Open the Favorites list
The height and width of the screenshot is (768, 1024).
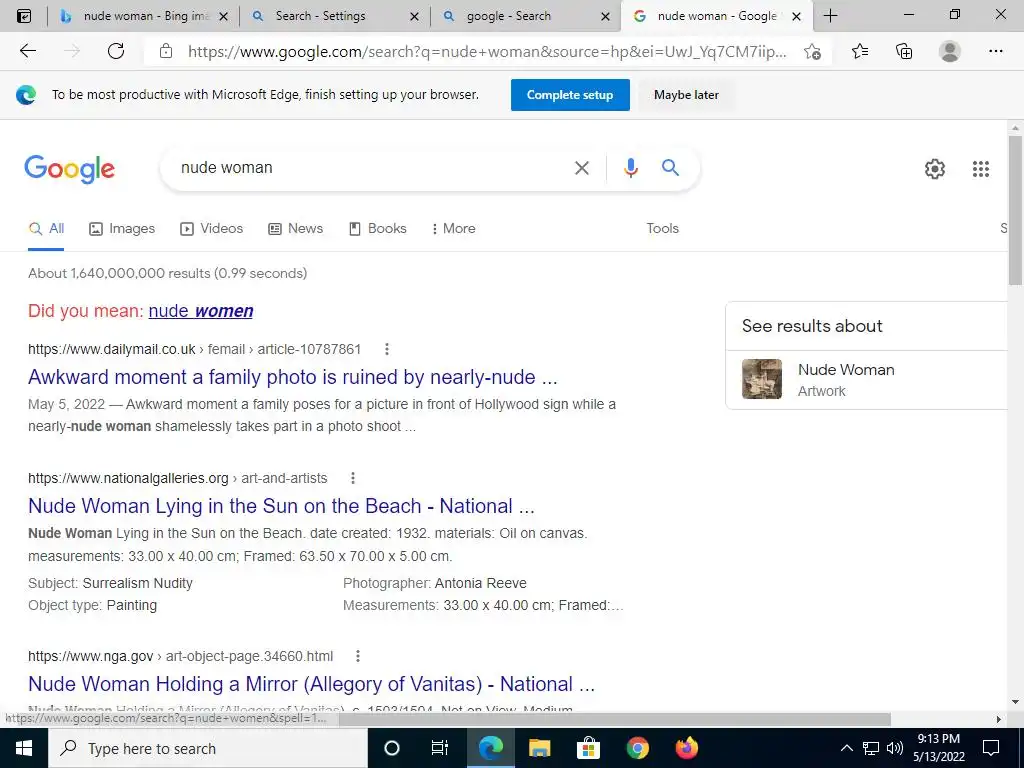point(860,51)
